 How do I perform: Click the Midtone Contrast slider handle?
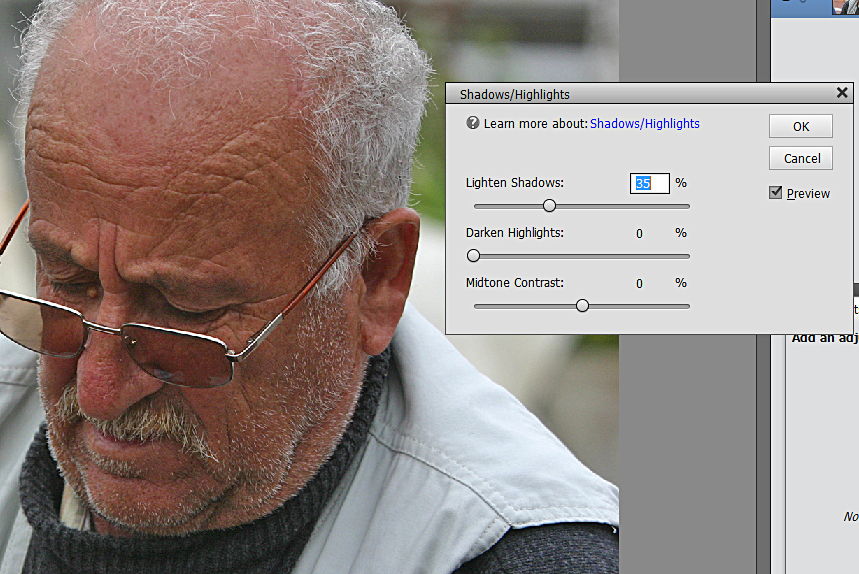point(582,306)
